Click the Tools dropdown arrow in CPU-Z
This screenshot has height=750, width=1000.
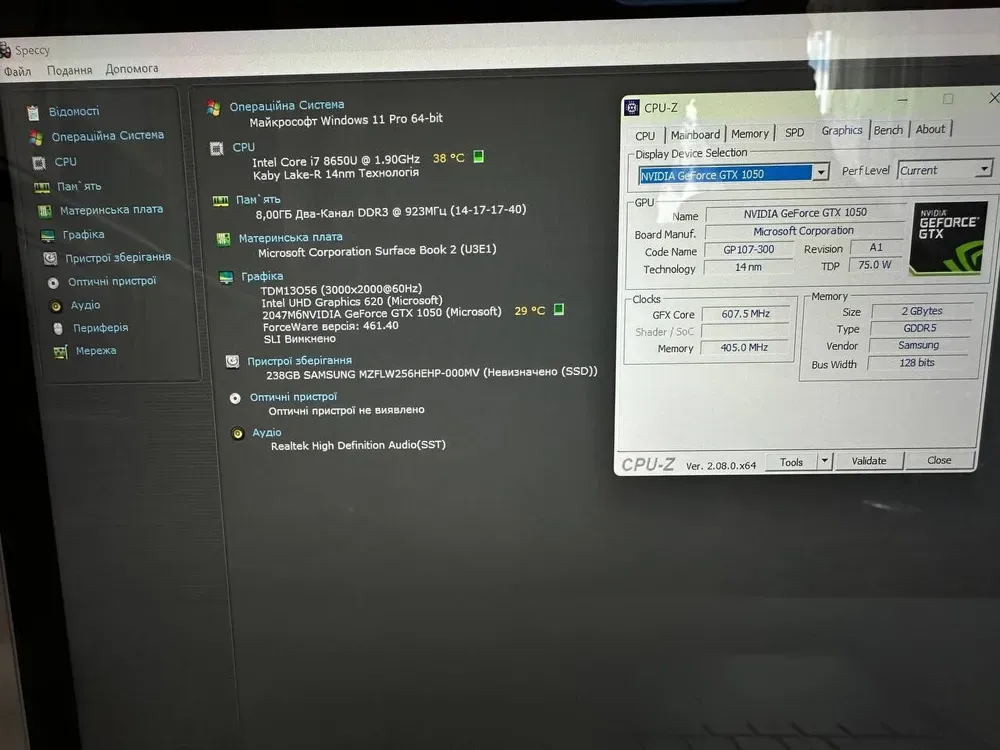coord(824,461)
